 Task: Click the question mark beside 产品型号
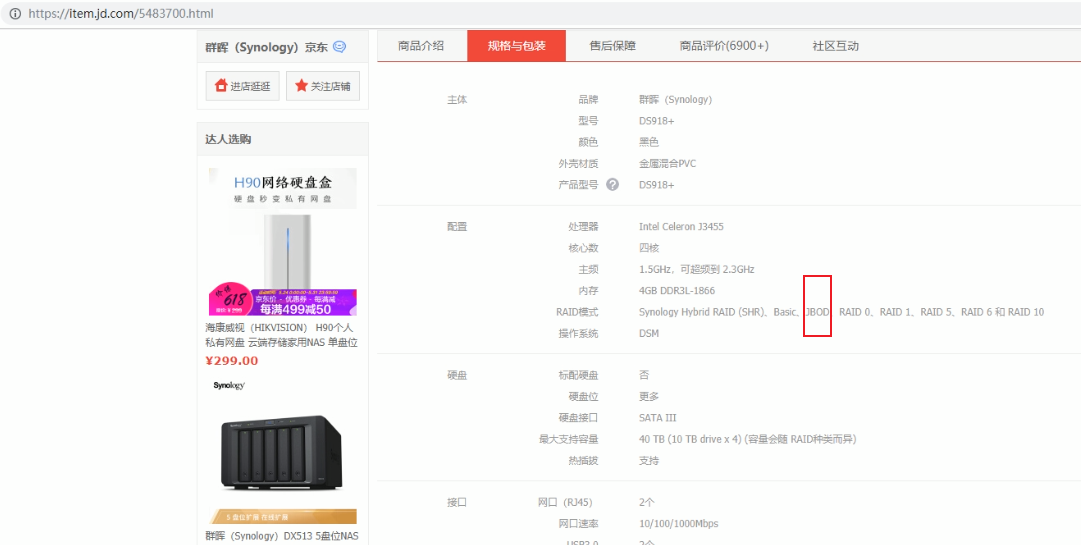coord(612,185)
